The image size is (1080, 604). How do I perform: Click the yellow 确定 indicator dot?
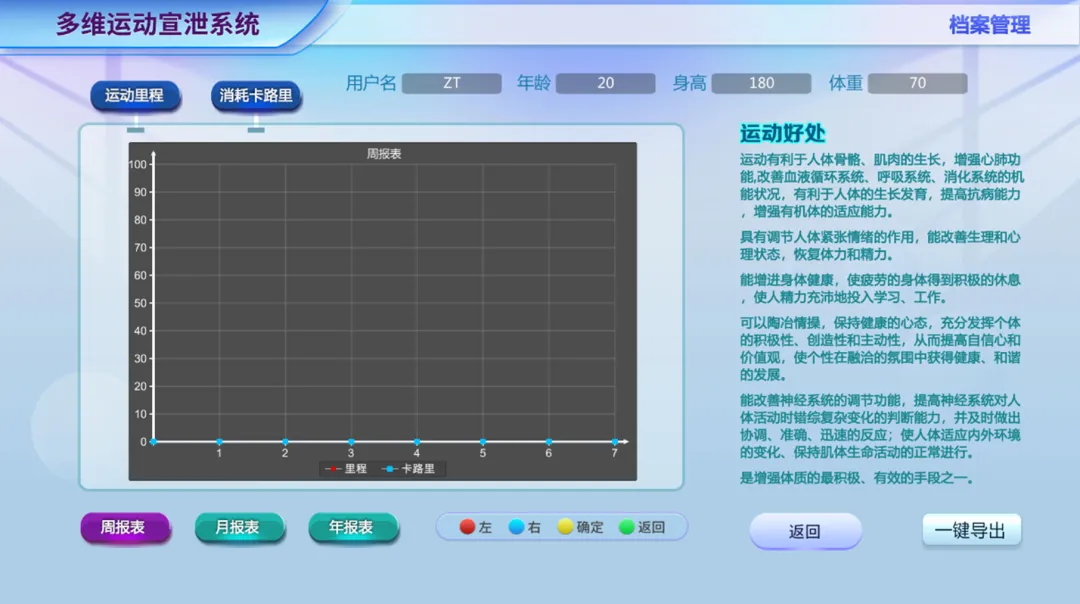point(565,527)
